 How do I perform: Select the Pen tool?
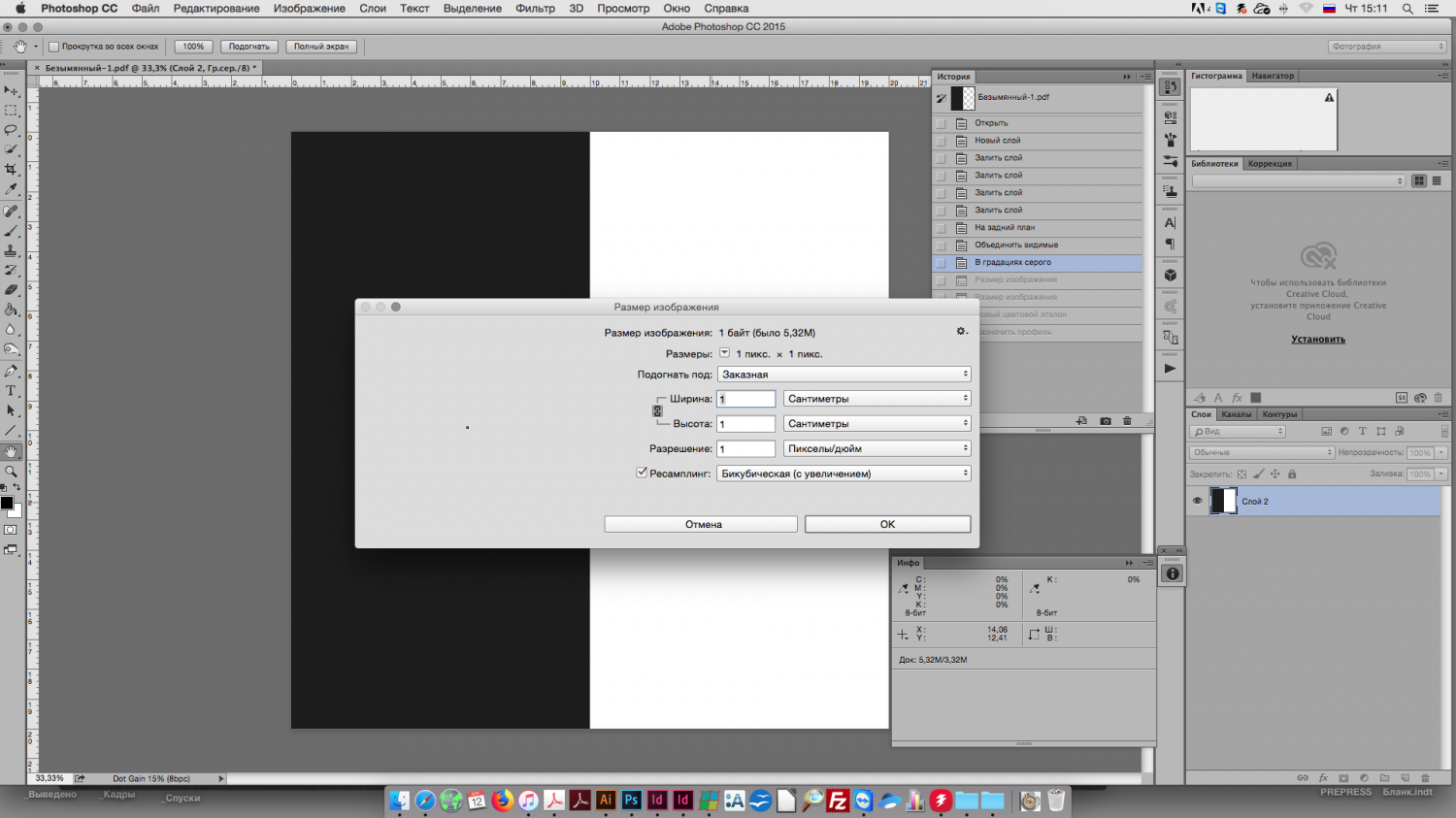coord(11,372)
